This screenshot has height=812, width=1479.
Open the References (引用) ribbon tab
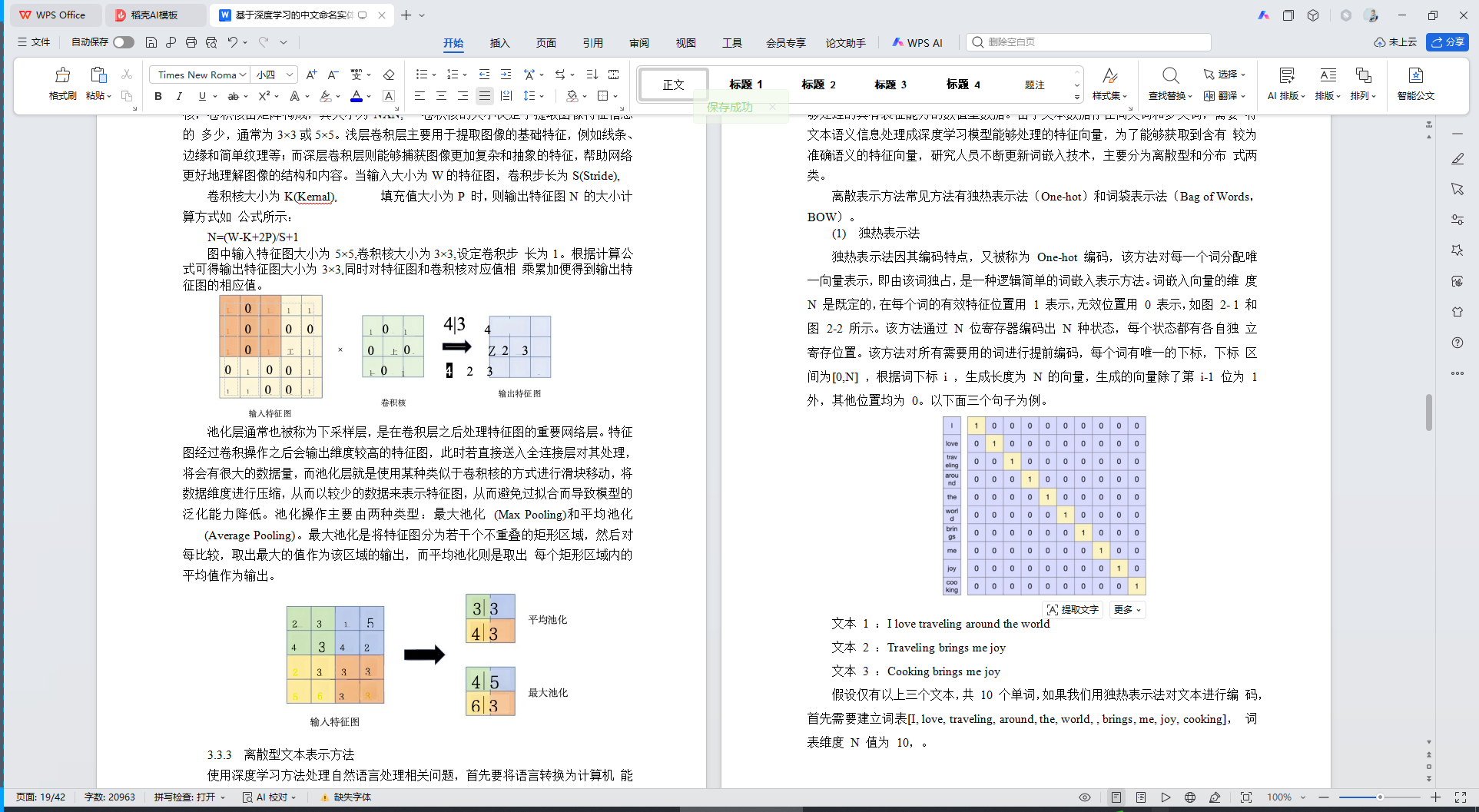592,43
